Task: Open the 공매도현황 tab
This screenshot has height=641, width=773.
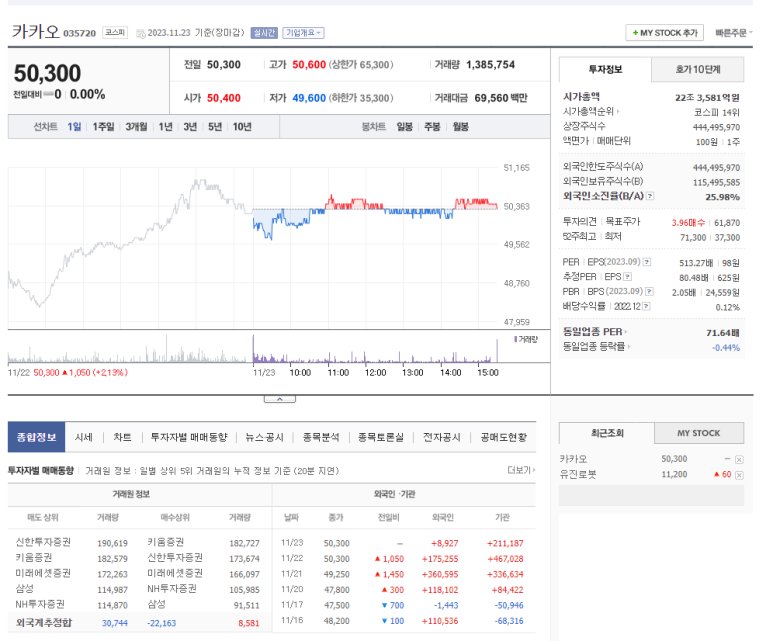Action: coord(503,437)
